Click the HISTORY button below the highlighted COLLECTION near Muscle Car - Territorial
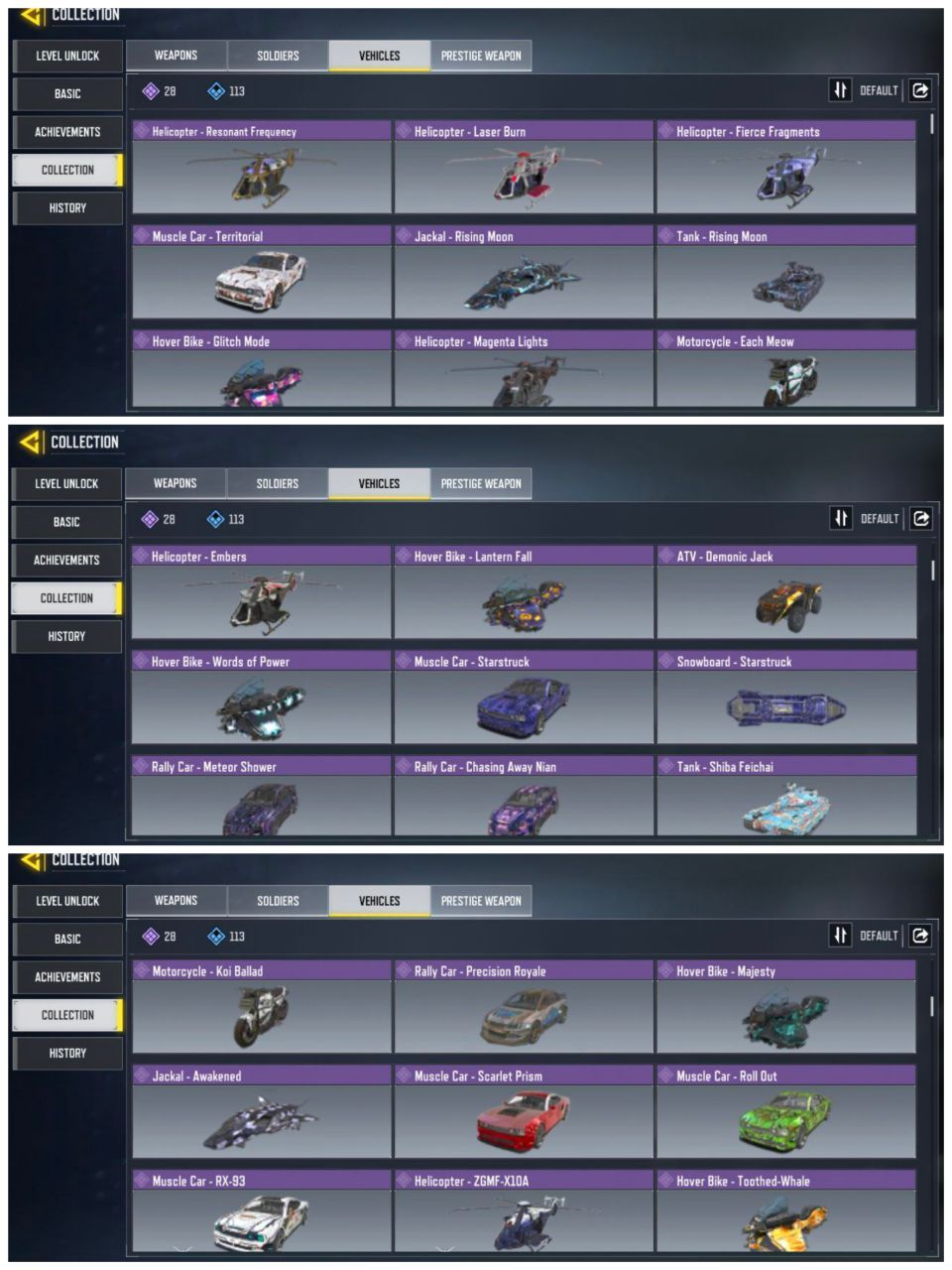952x1270 pixels. click(67, 207)
